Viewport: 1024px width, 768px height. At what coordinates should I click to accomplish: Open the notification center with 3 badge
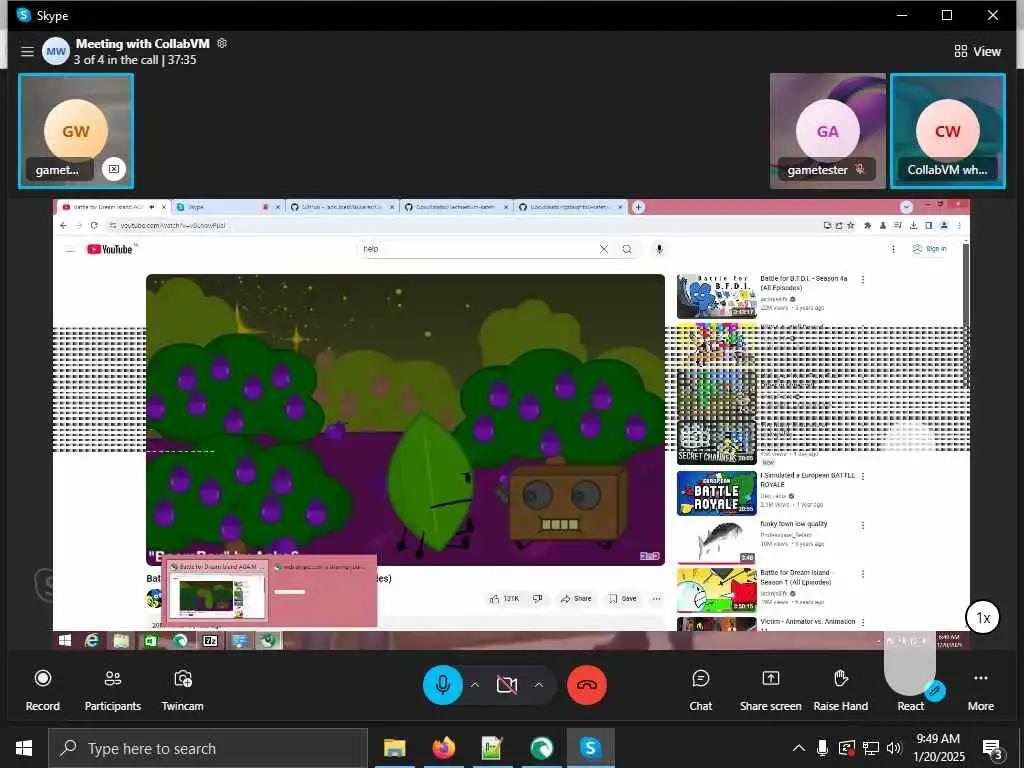(993, 748)
